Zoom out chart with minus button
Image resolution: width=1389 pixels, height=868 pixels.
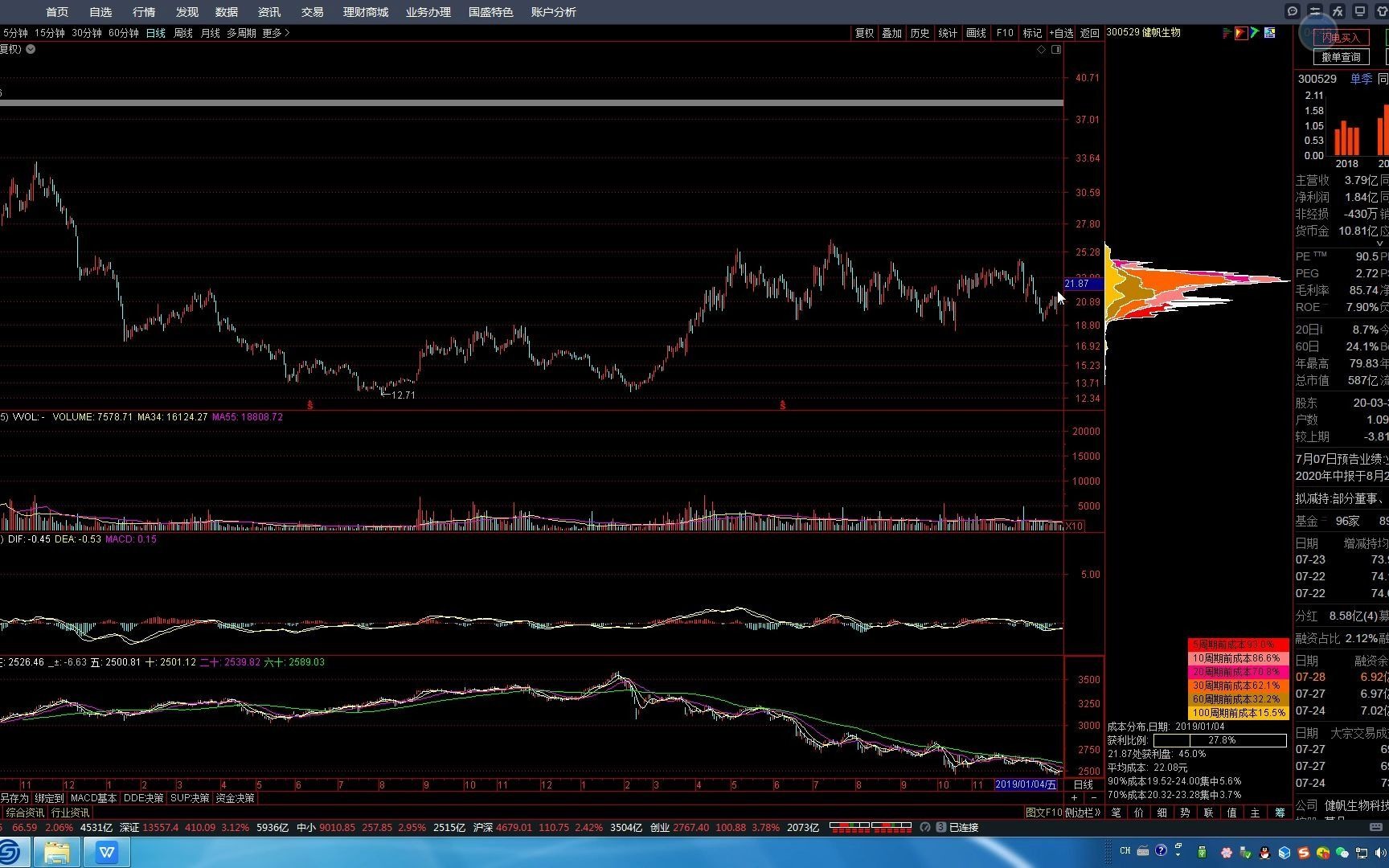(1094, 798)
